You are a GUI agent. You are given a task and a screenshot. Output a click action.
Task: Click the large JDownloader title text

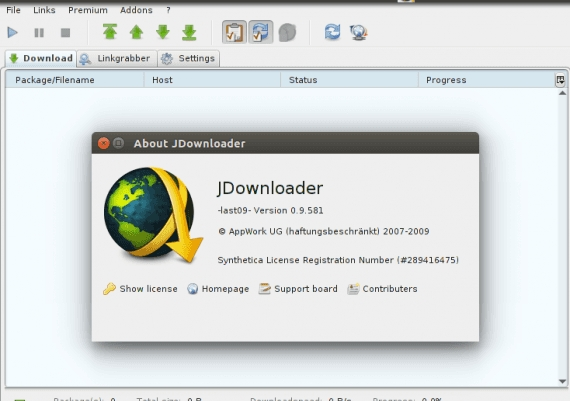(270, 188)
